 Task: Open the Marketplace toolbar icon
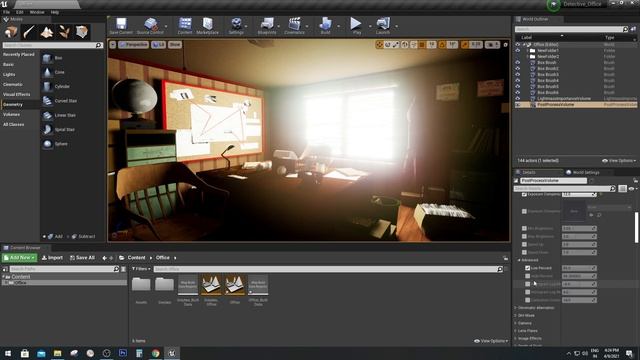(x=207, y=26)
